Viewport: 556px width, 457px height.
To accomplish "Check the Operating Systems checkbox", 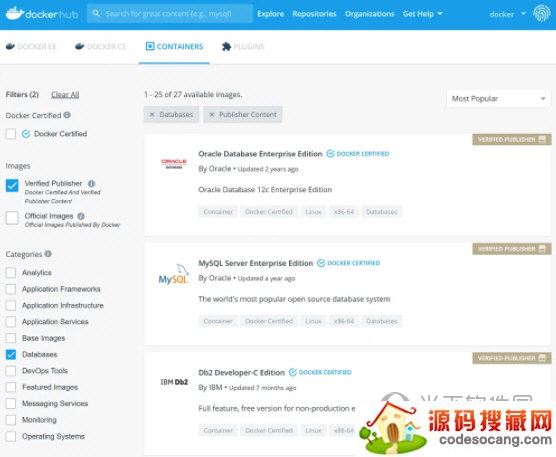I will (x=11, y=436).
